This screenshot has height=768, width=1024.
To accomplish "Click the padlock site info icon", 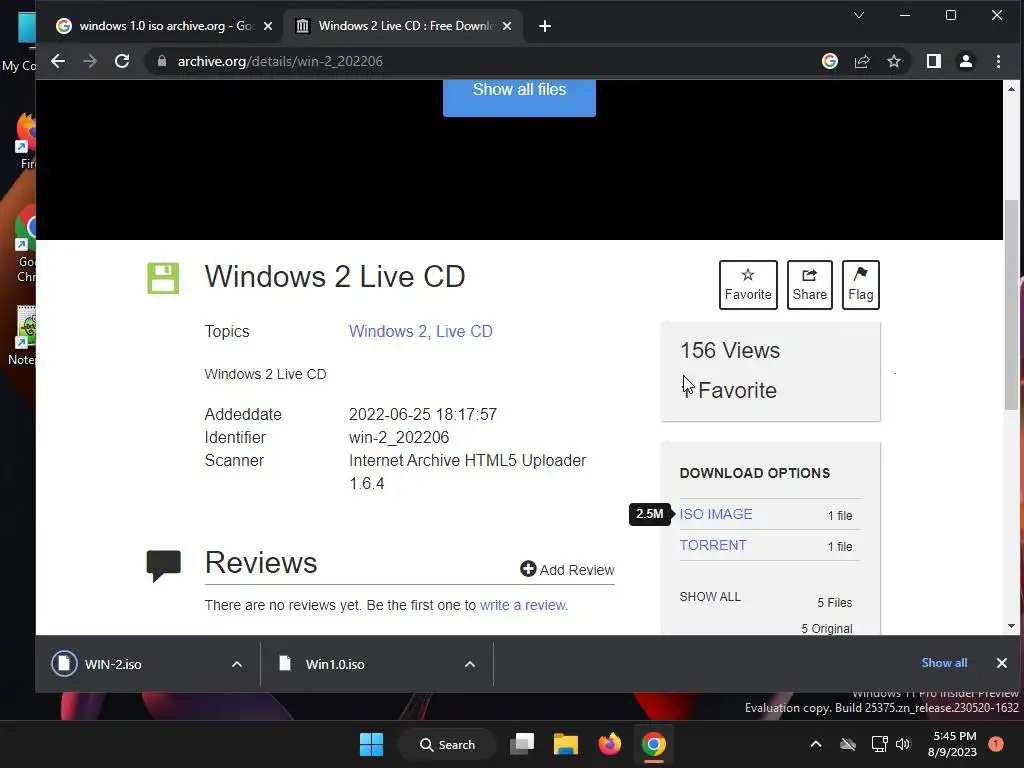I will (162, 61).
